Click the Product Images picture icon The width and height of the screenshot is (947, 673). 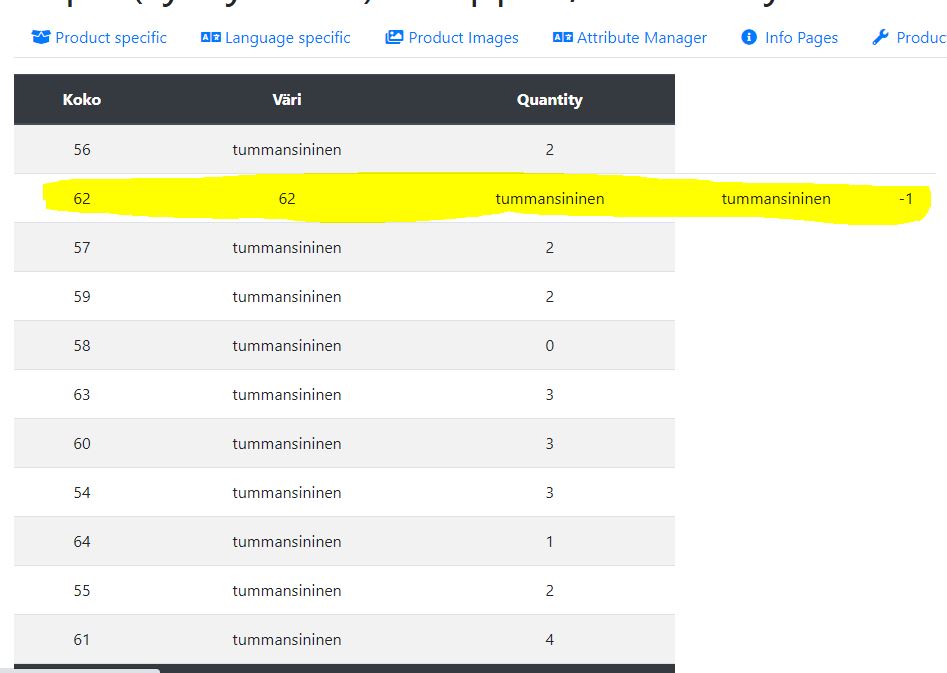[x=394, y=37]
